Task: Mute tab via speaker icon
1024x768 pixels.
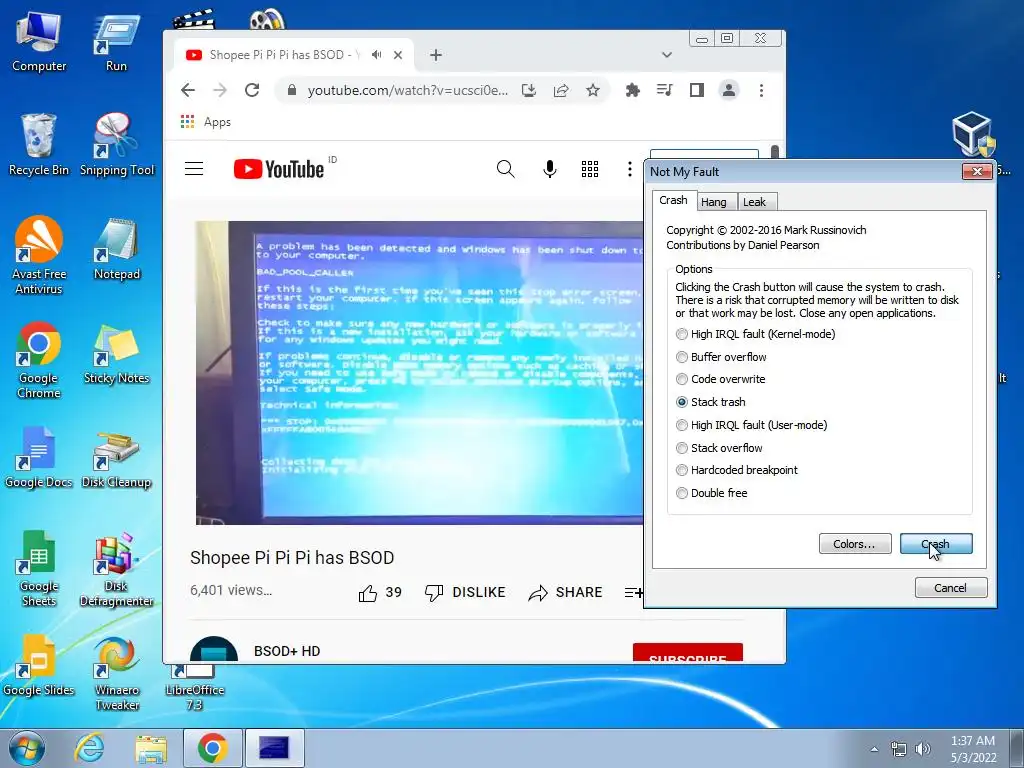Action: [x=376, y=55]
